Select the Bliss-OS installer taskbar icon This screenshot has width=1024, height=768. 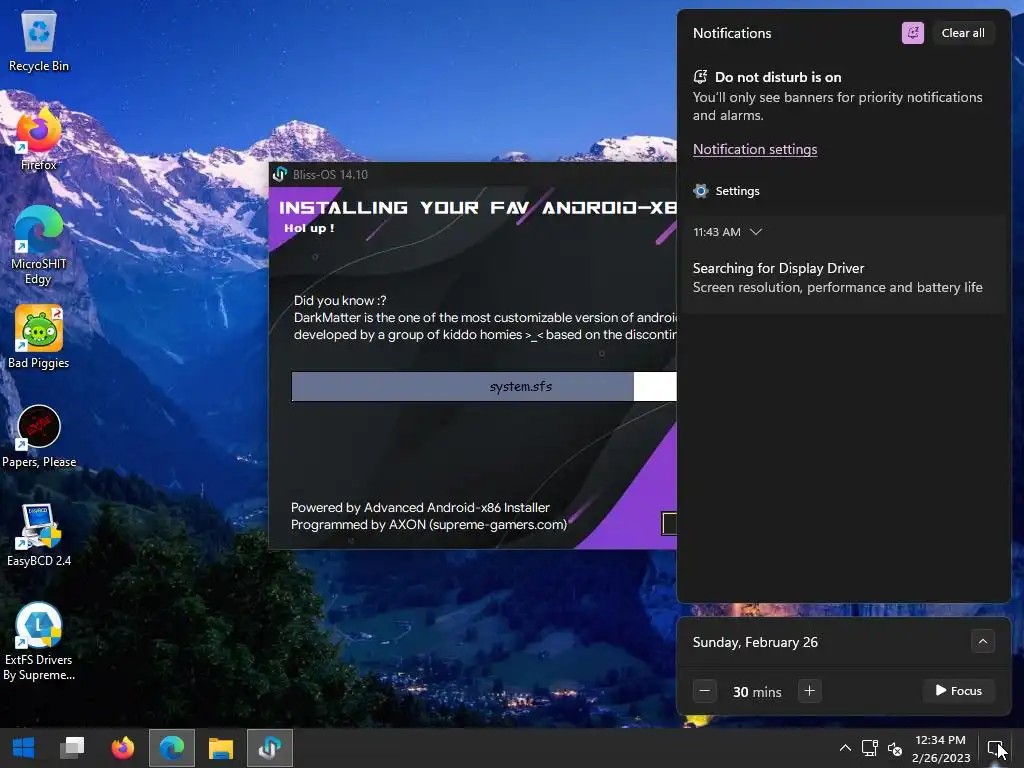coord(270,748)
